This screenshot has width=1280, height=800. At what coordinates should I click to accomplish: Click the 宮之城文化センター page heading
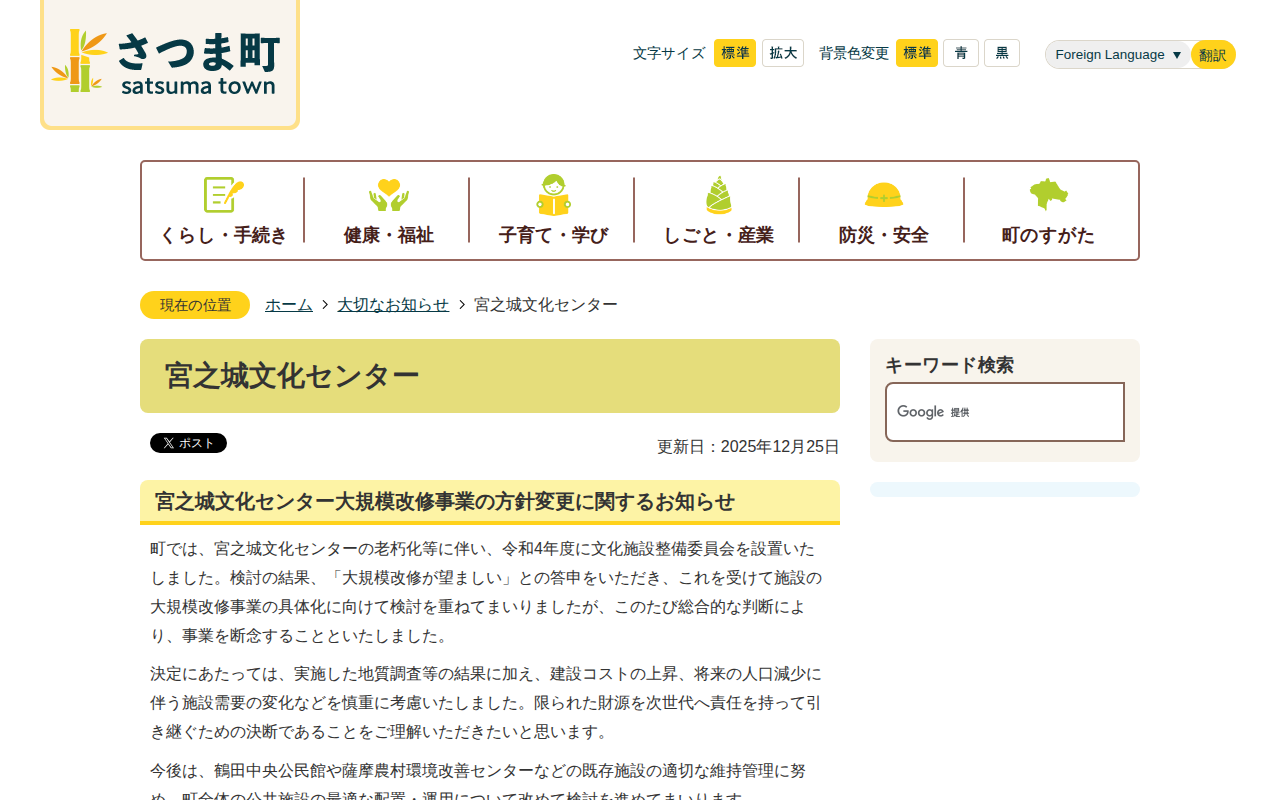click(292, 376)
